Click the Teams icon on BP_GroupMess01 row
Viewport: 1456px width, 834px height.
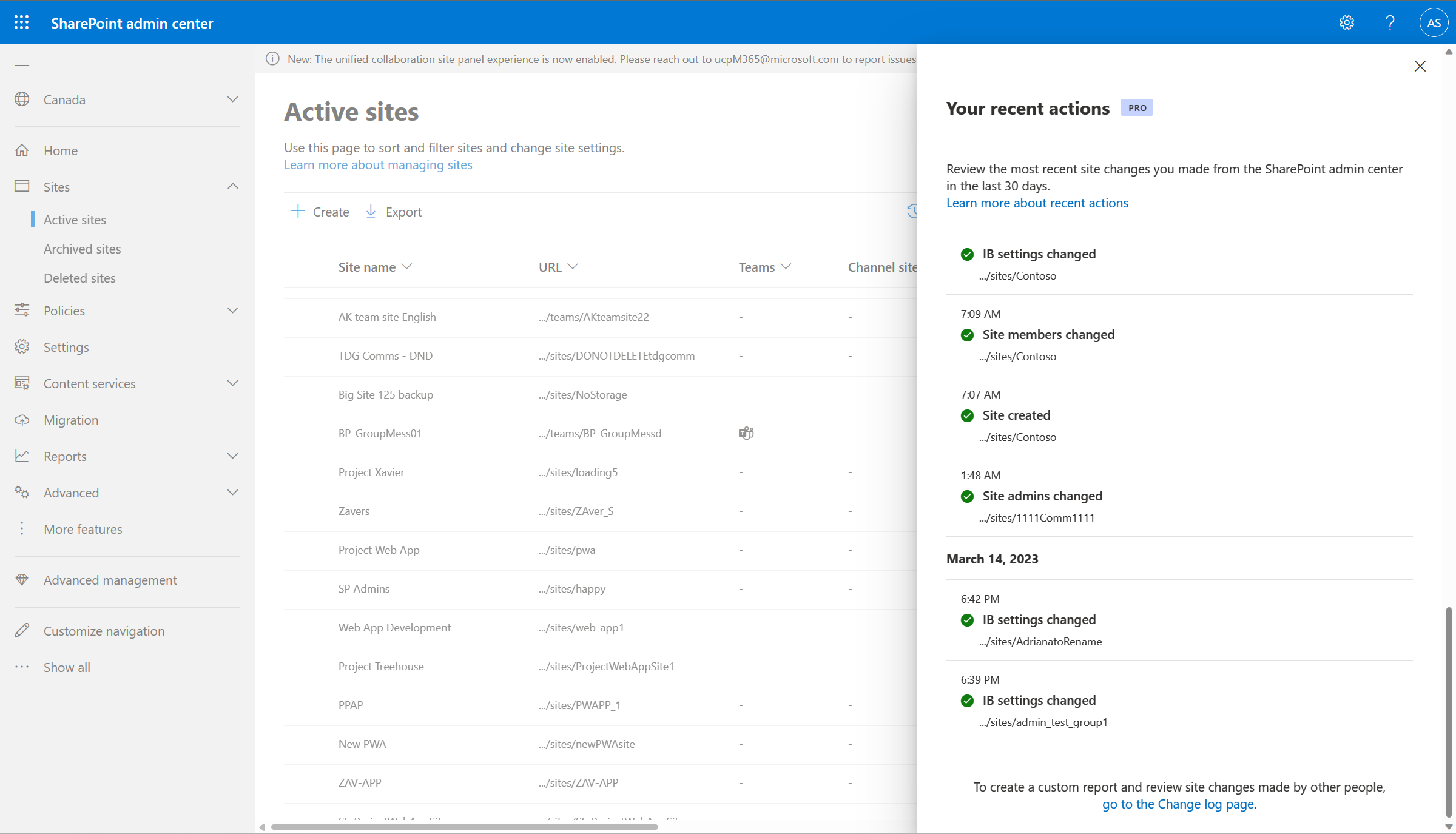tap(746, 432)
